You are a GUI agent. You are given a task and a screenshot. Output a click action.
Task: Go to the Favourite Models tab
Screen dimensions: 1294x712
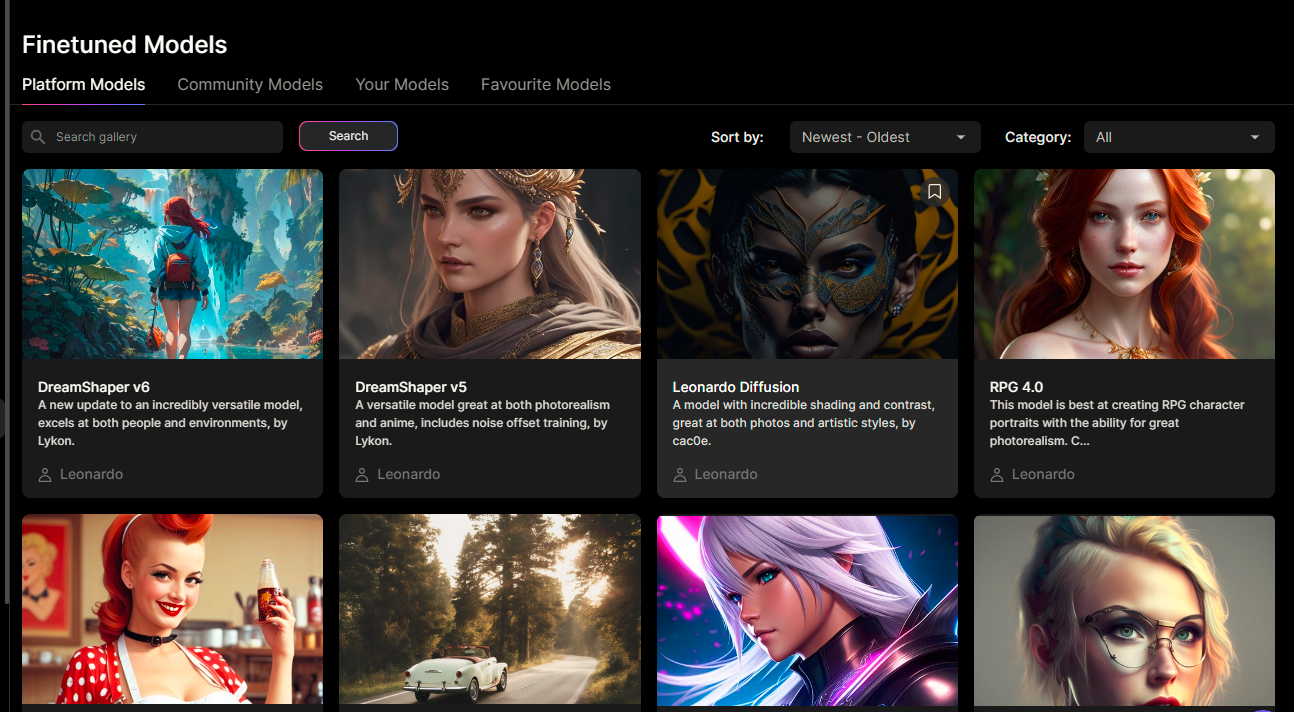[545, 85]
